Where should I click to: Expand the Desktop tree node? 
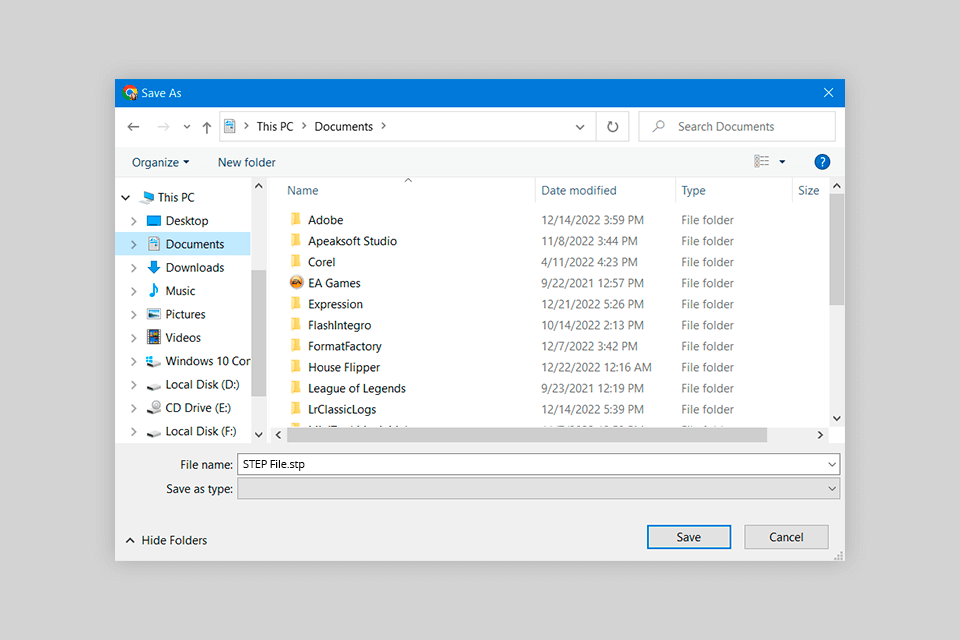tap(133, 221)
